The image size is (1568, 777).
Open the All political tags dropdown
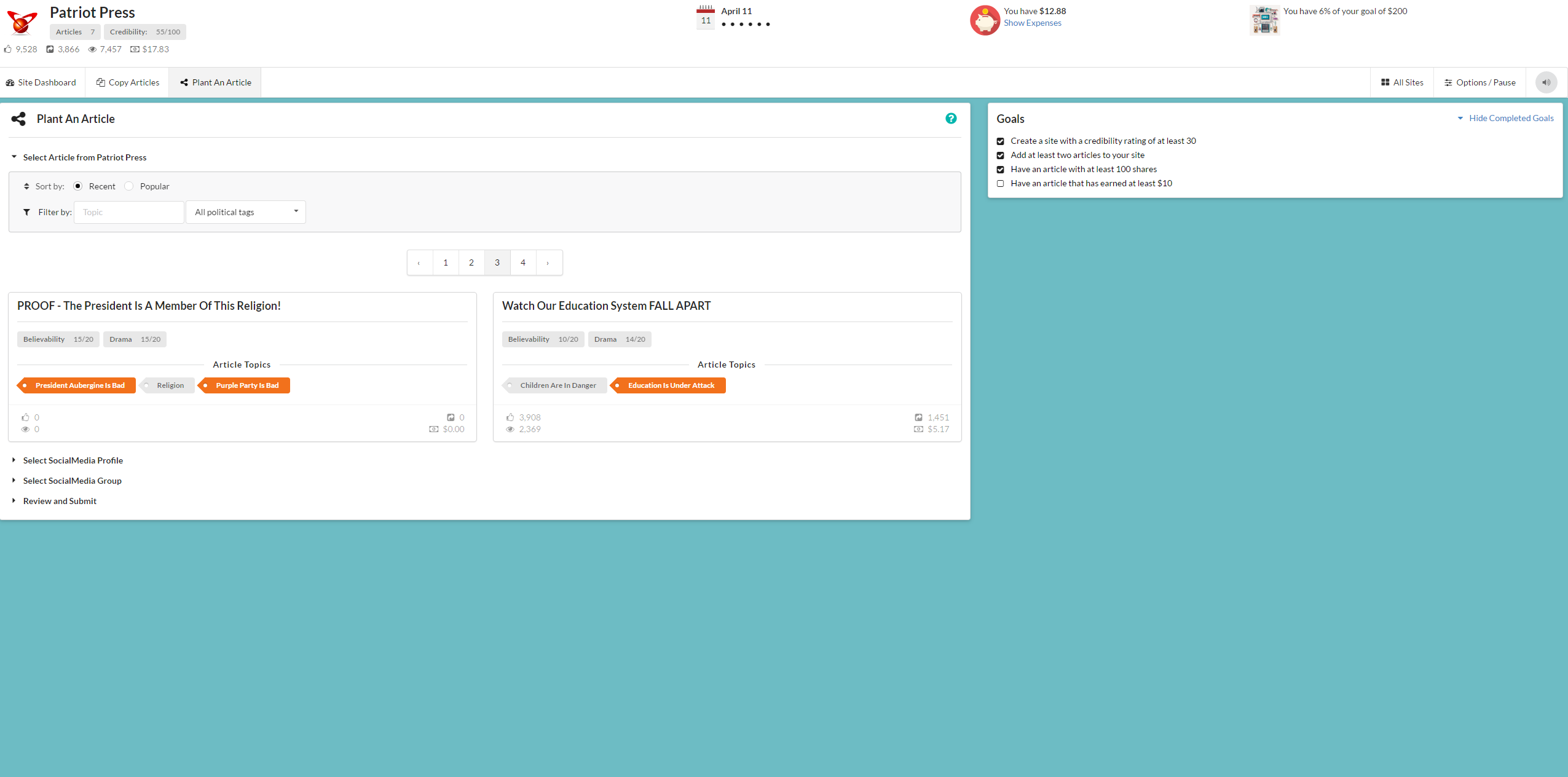pos(245,212)
